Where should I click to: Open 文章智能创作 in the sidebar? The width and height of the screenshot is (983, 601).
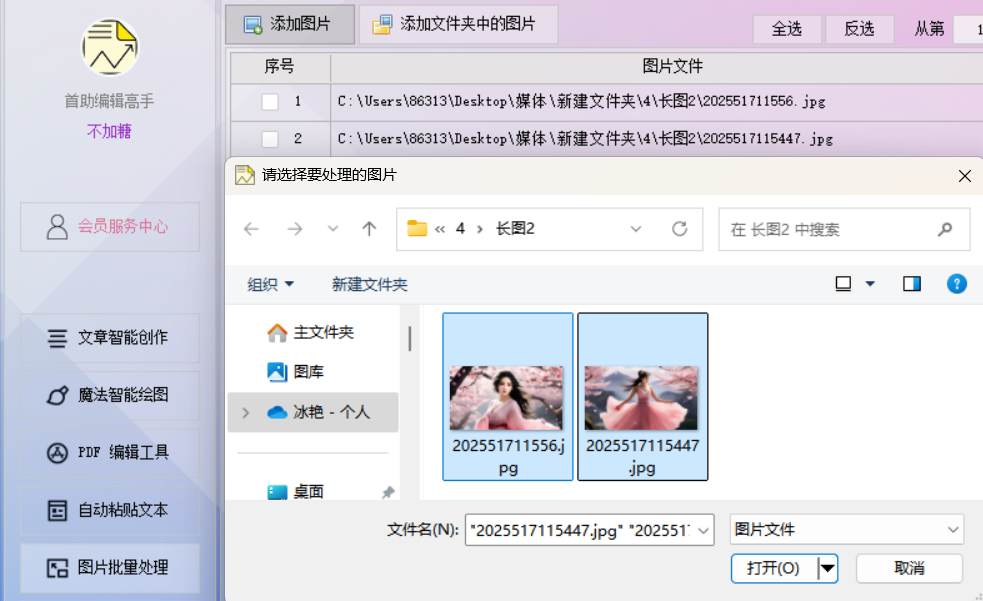tap(110, 338)
